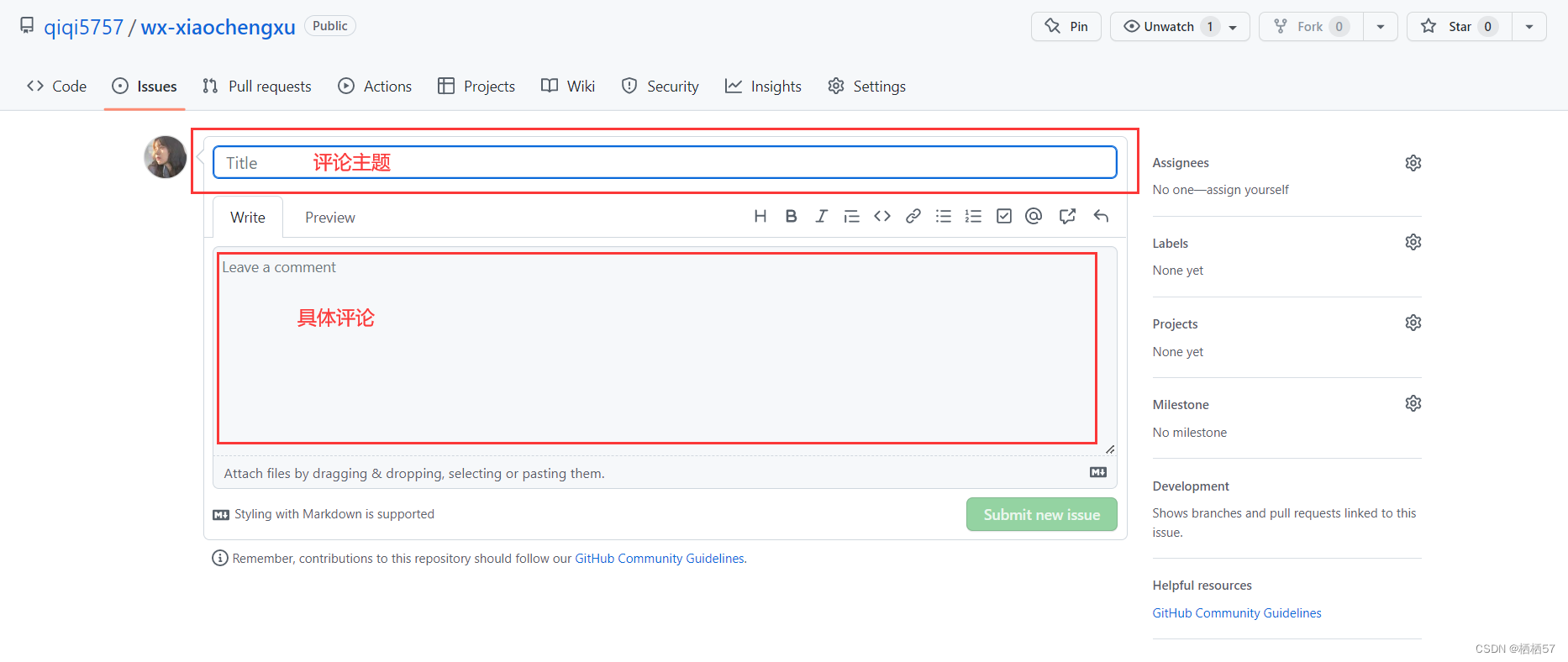Viewport: 1568px width, 662px height.
Task: Mention a user with the @ icon
Action: (x=1034, y=217)
